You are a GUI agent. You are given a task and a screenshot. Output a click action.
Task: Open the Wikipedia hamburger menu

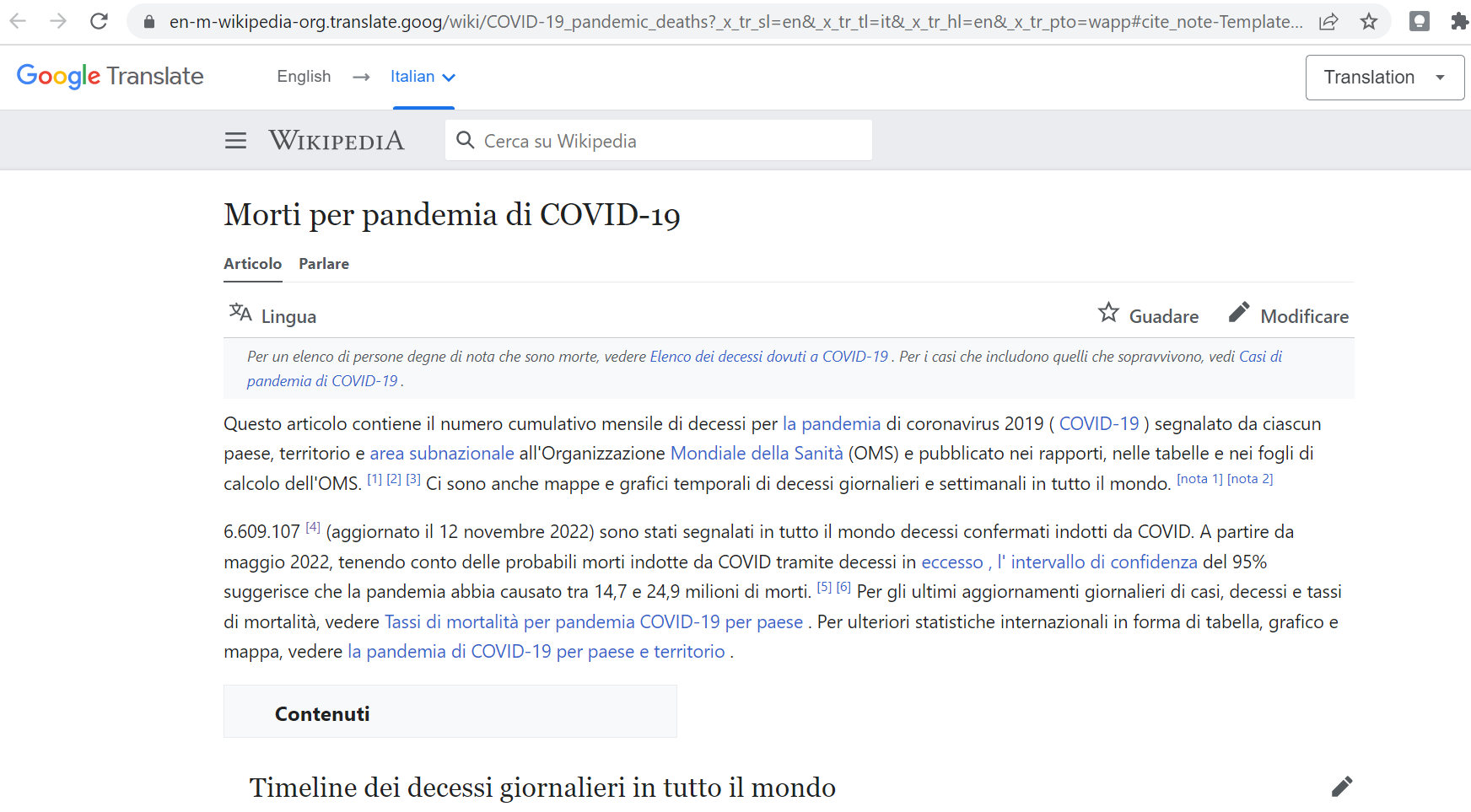click(x=235, y=141)
